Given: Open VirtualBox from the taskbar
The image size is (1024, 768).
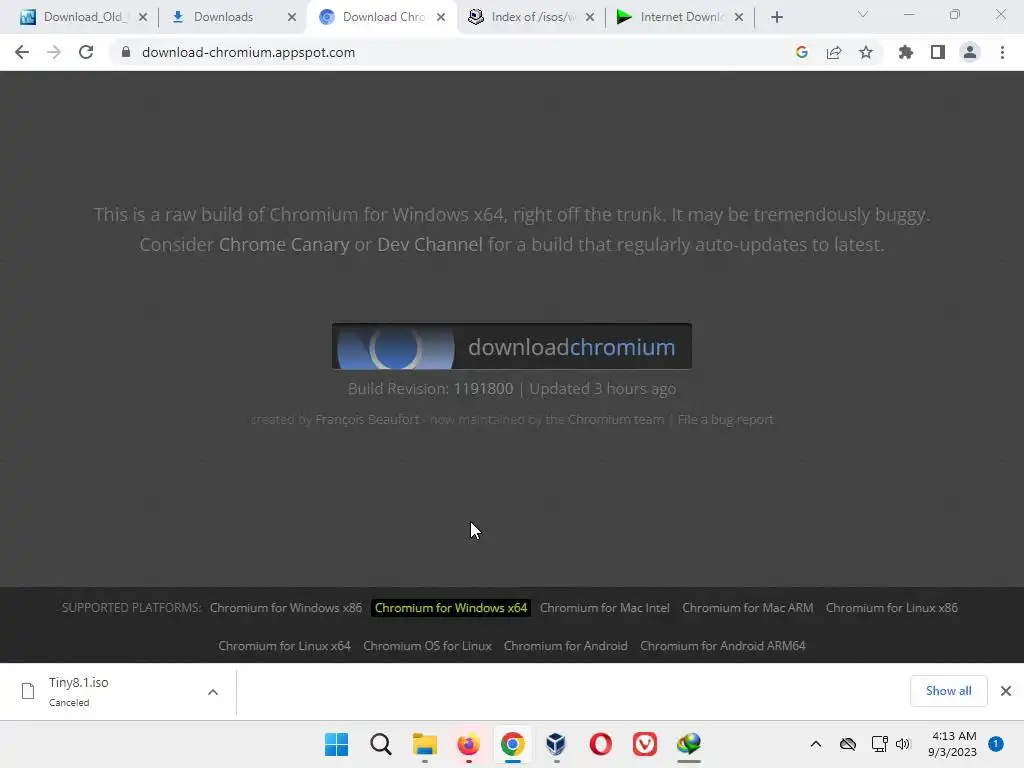Looking at the screenshot, I should point(556,744).
